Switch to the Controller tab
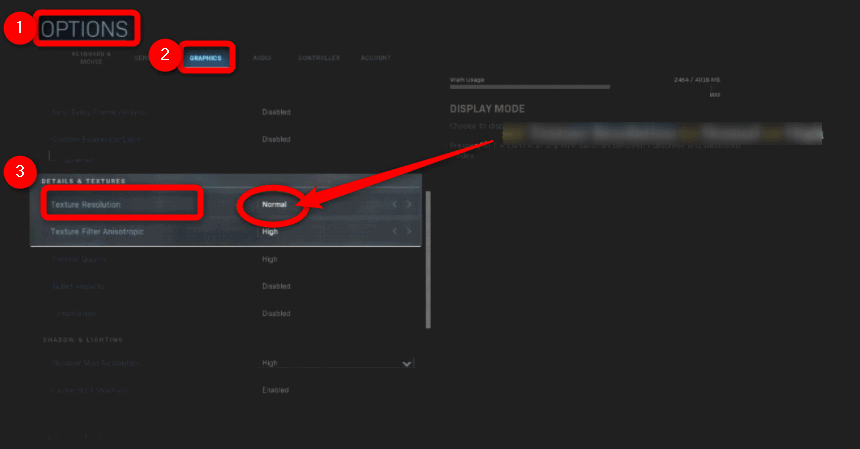860x449 pixels. 319,58
